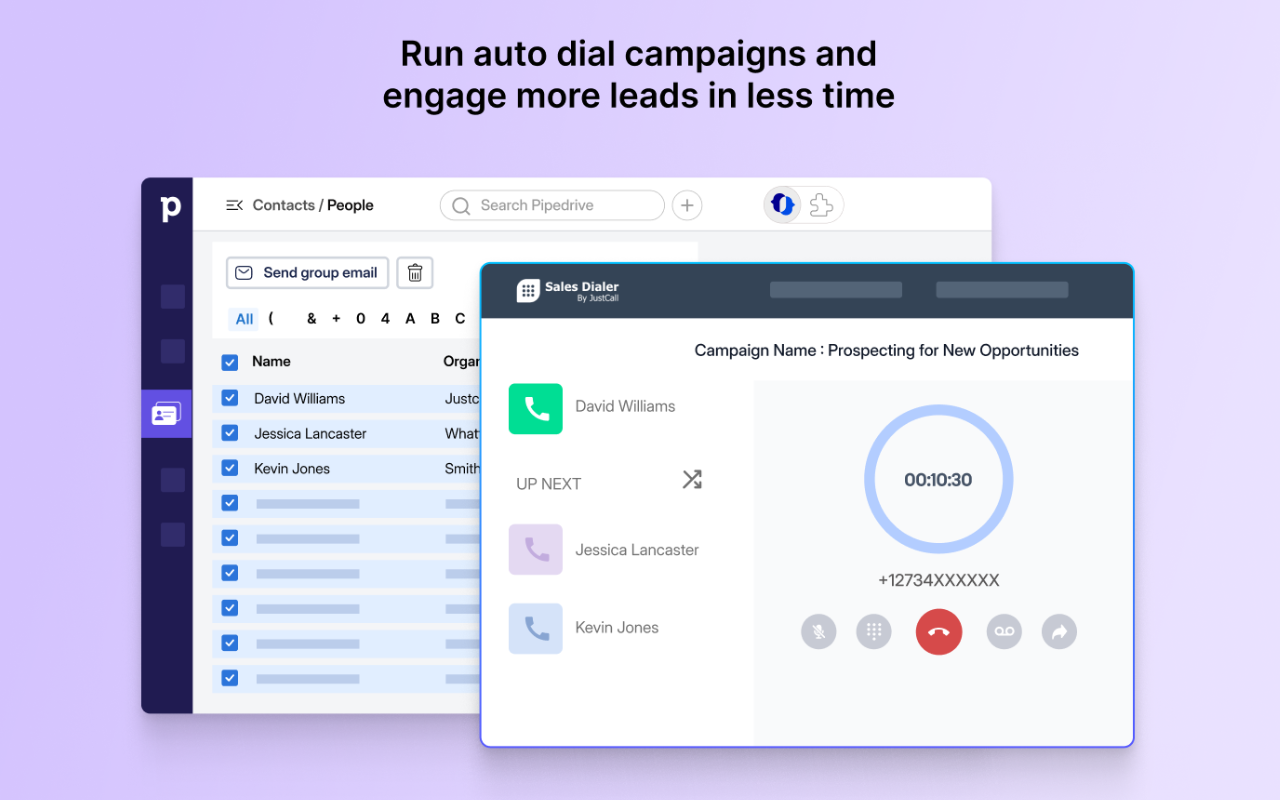This screenshot has height=800, width=1280.
Task: Click the Sales Dialer grid icon
Action: (527, 290)
